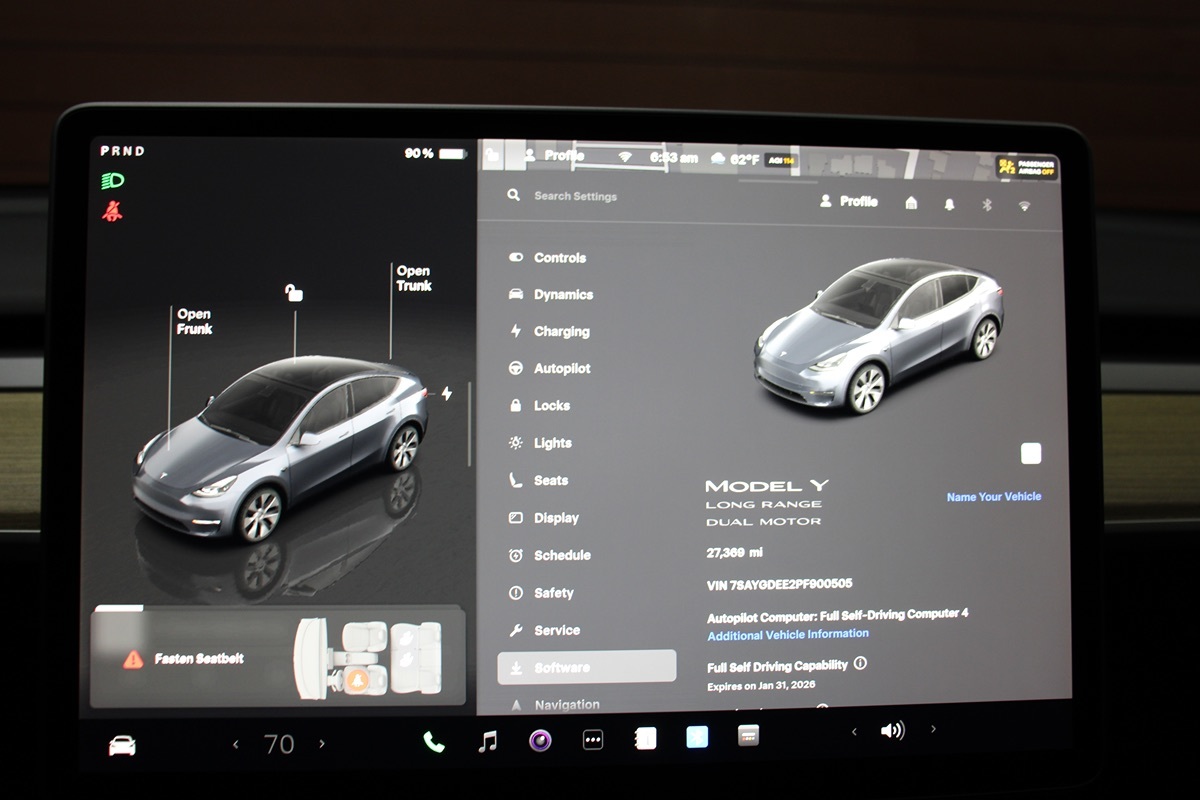This screenshot has width=1200, height=800.
Task: Open the Phone app in bottom bar
Action: coord(433,741)
